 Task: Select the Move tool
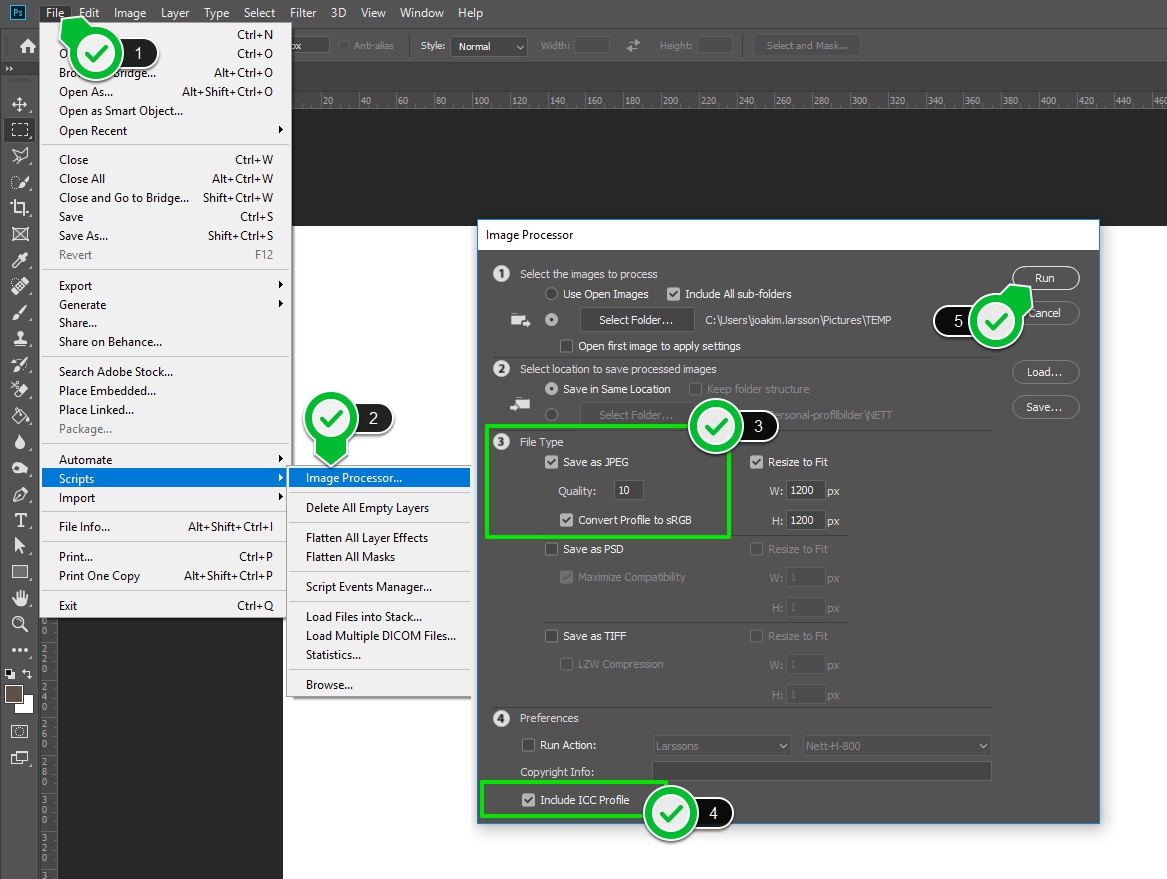20,104
